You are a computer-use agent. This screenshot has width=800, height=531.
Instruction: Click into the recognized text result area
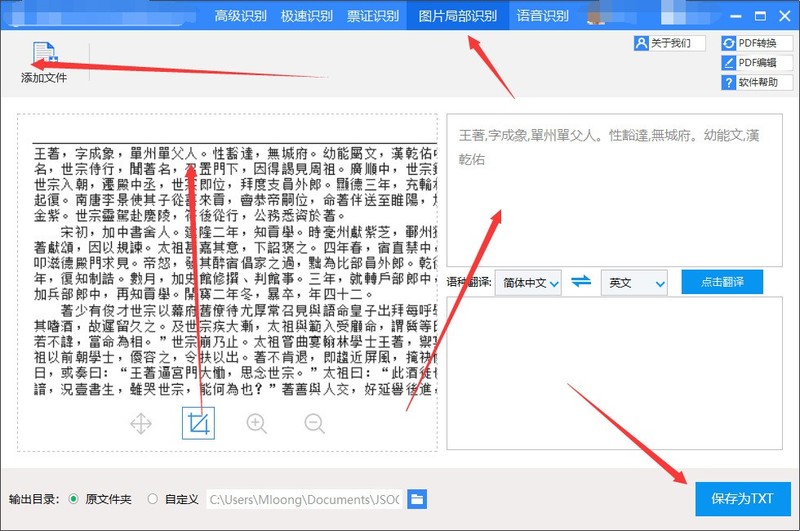(614, 190)
